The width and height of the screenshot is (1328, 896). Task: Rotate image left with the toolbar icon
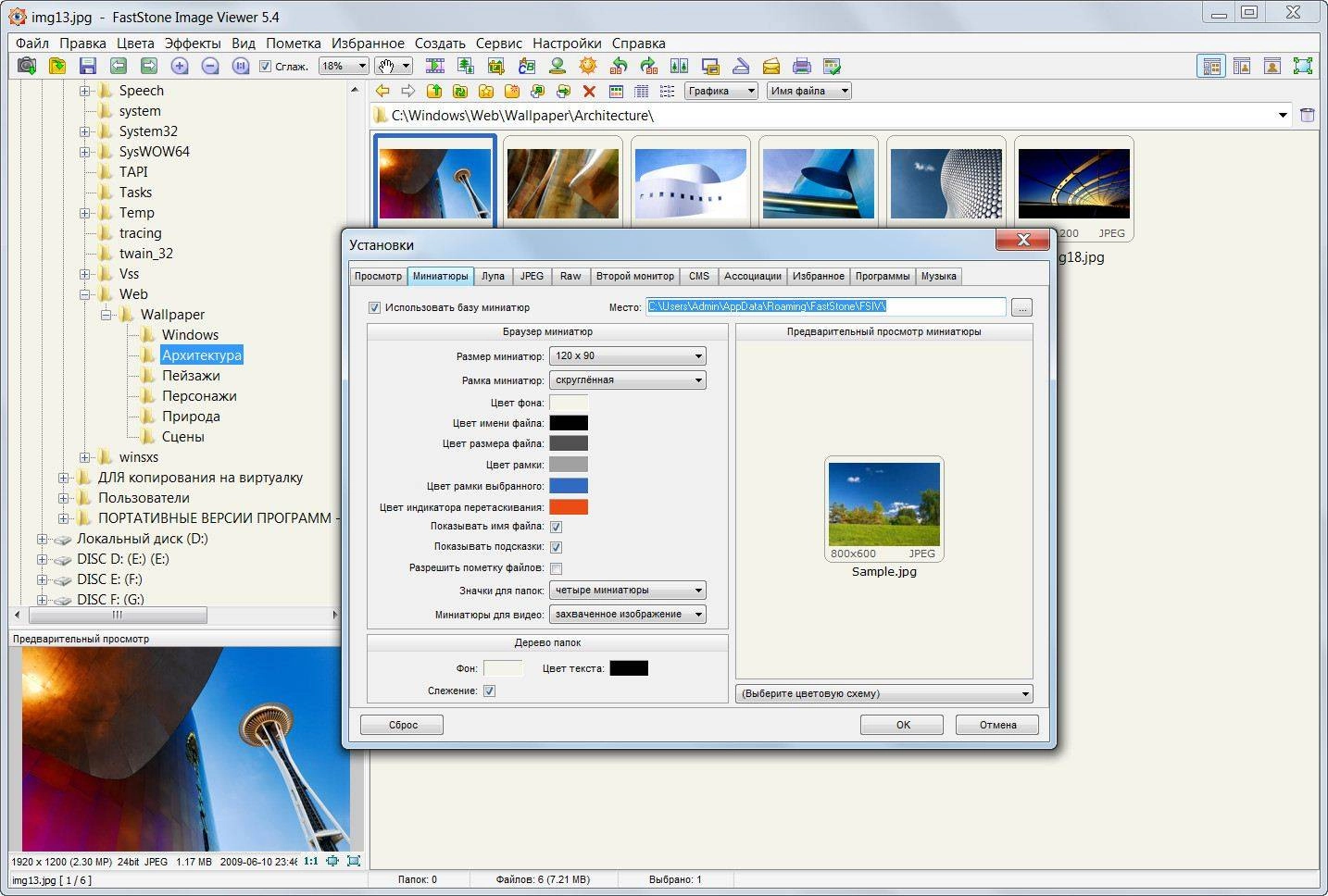tap(619, 66)
